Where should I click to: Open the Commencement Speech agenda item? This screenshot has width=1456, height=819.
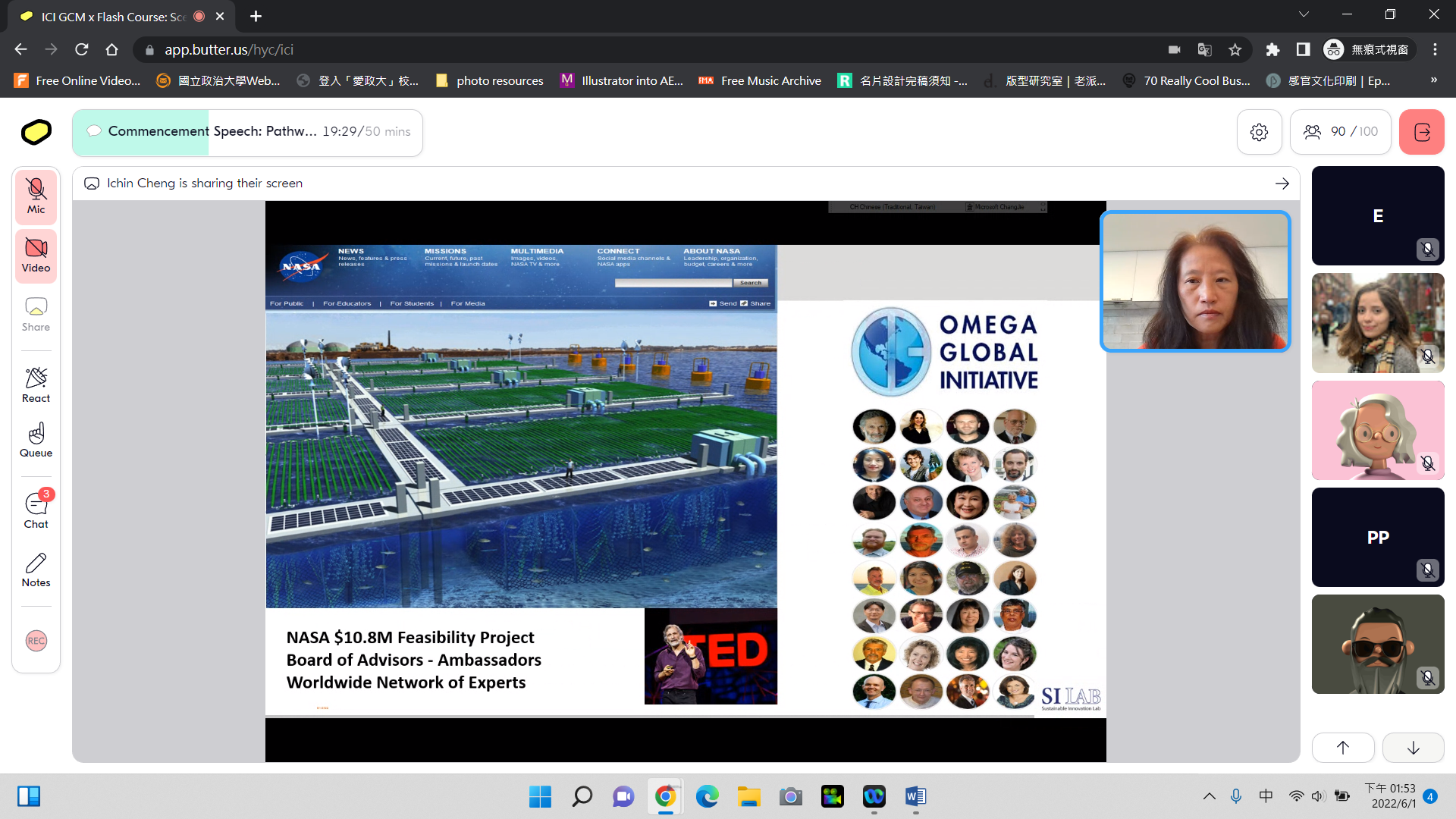pyautogui.click(x=247, y=132)
